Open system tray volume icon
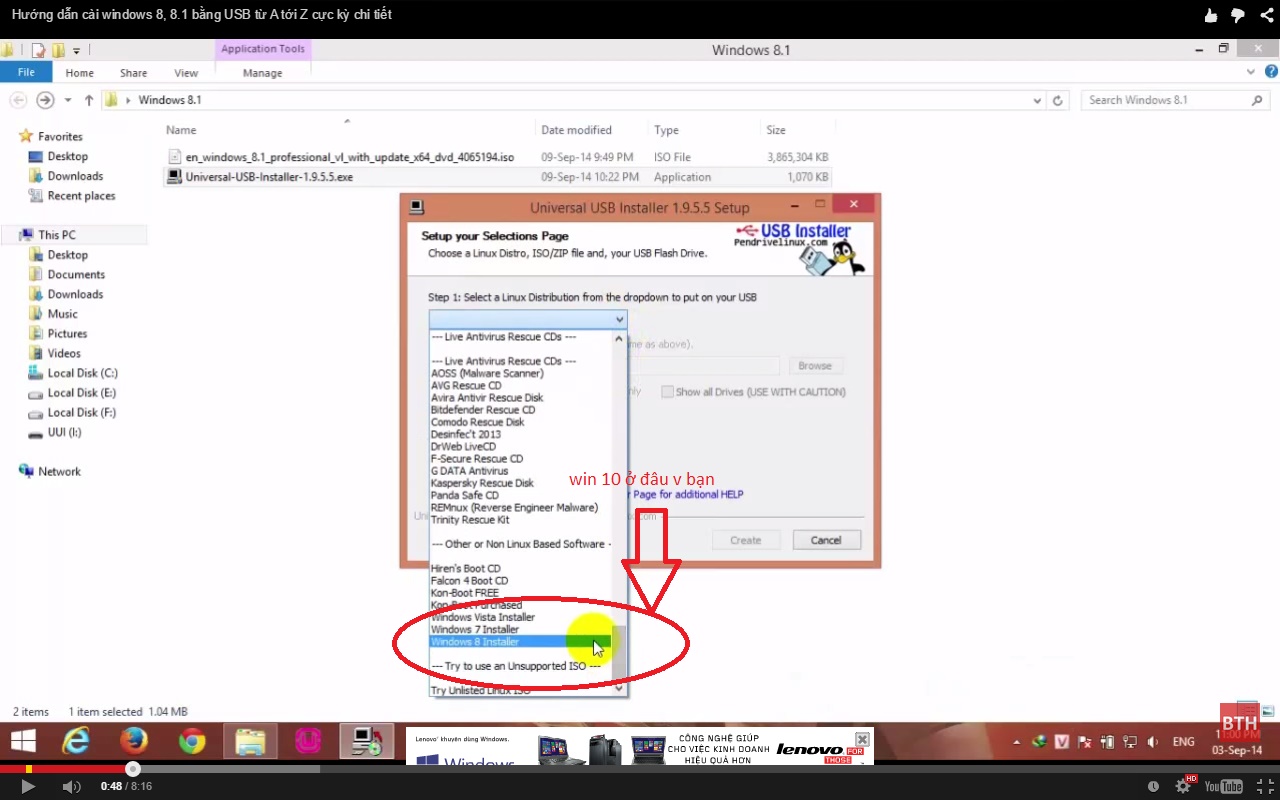 (1154, 742)
